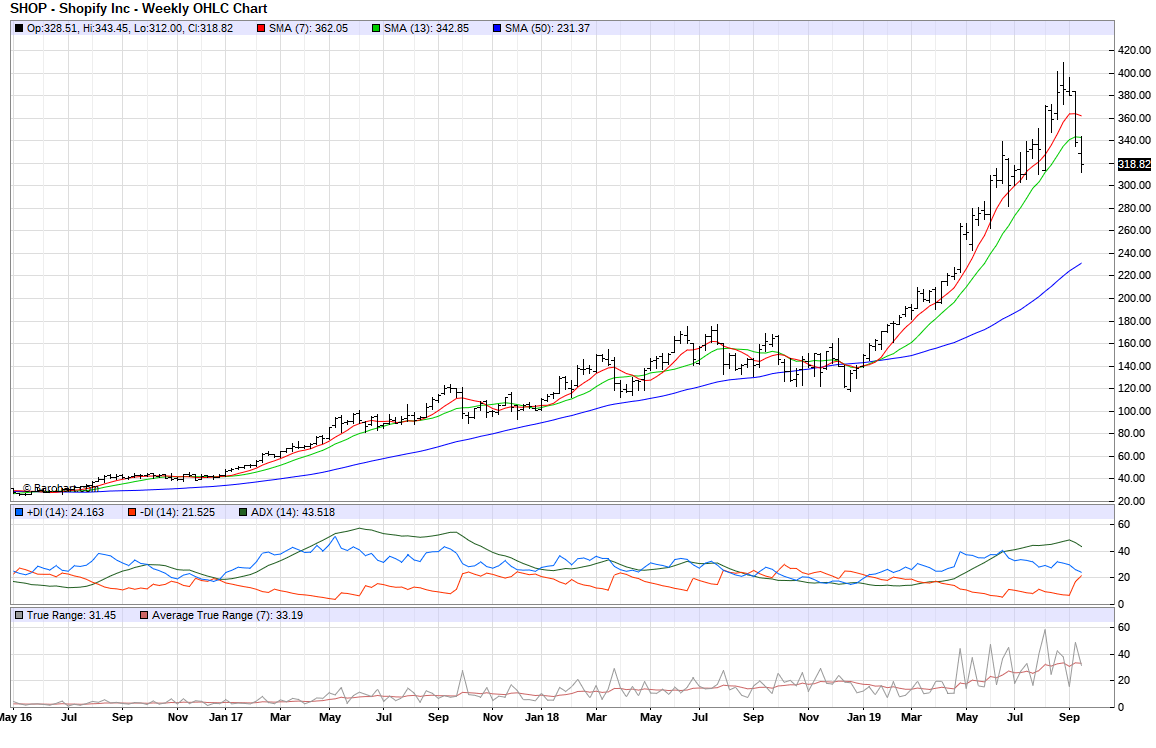This screenshot has height=748, width=1156.
Task: Click the gray True Range legend marker
Action: tap(19, 615)
